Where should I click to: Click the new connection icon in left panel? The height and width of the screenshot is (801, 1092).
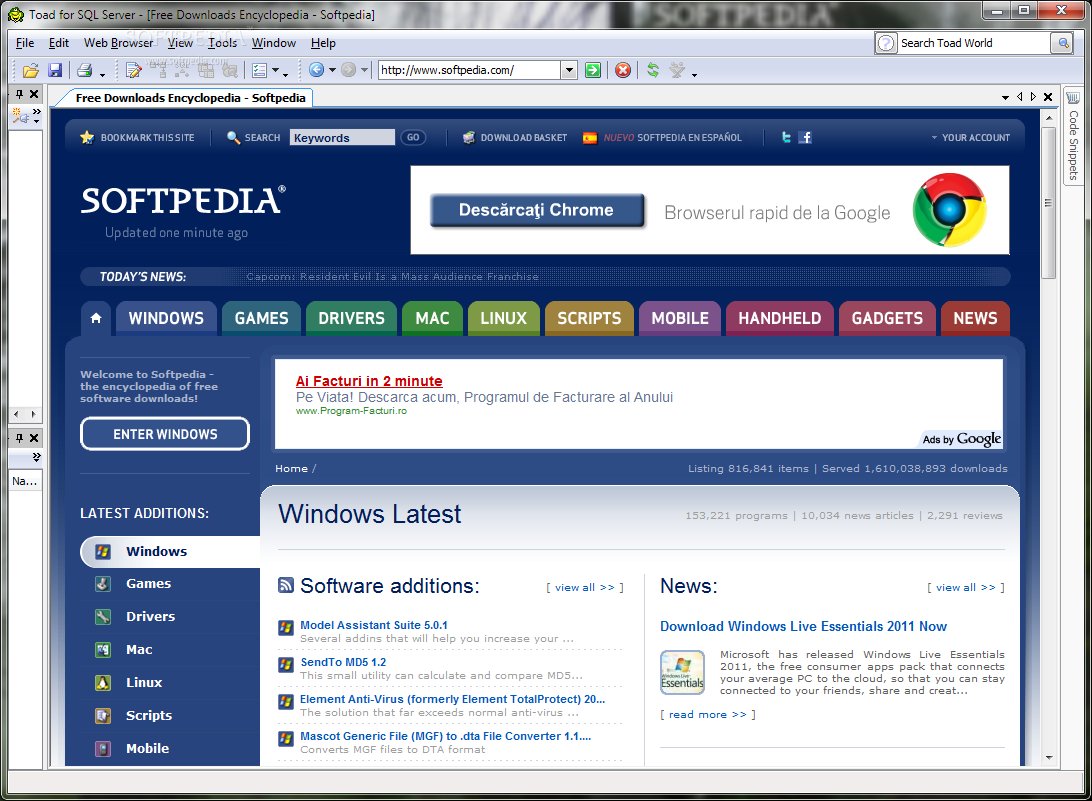point(20,117)
